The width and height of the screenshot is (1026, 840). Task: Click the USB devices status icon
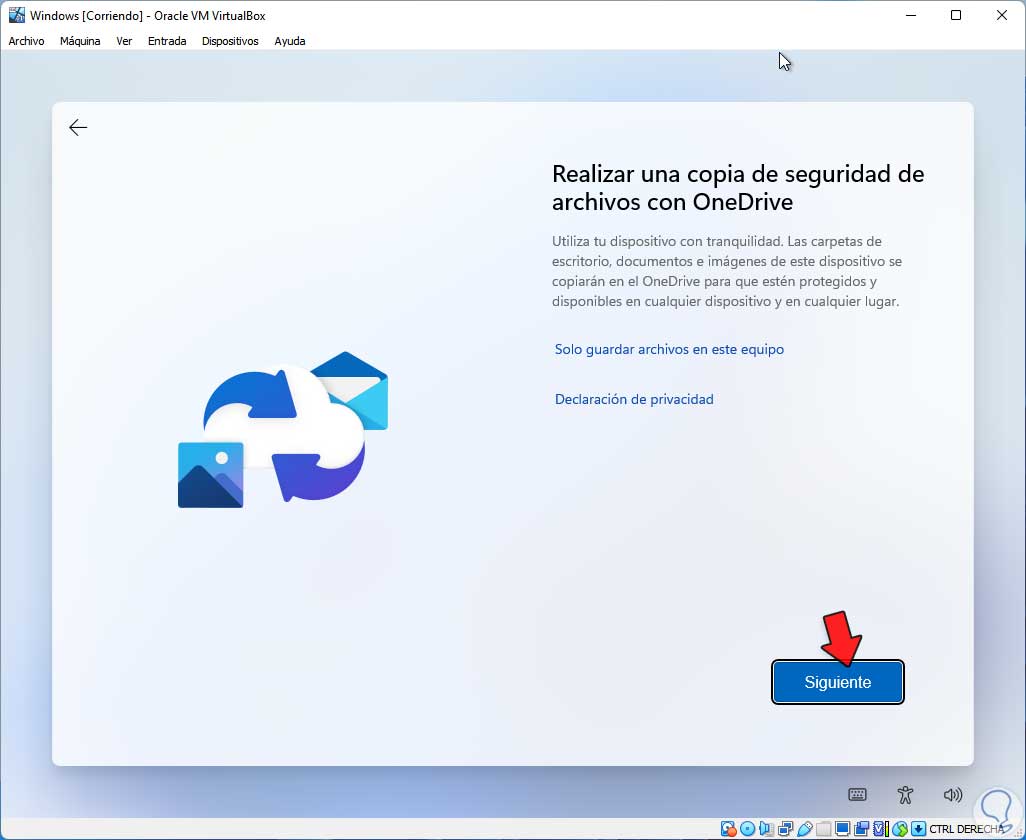point(805,829)
